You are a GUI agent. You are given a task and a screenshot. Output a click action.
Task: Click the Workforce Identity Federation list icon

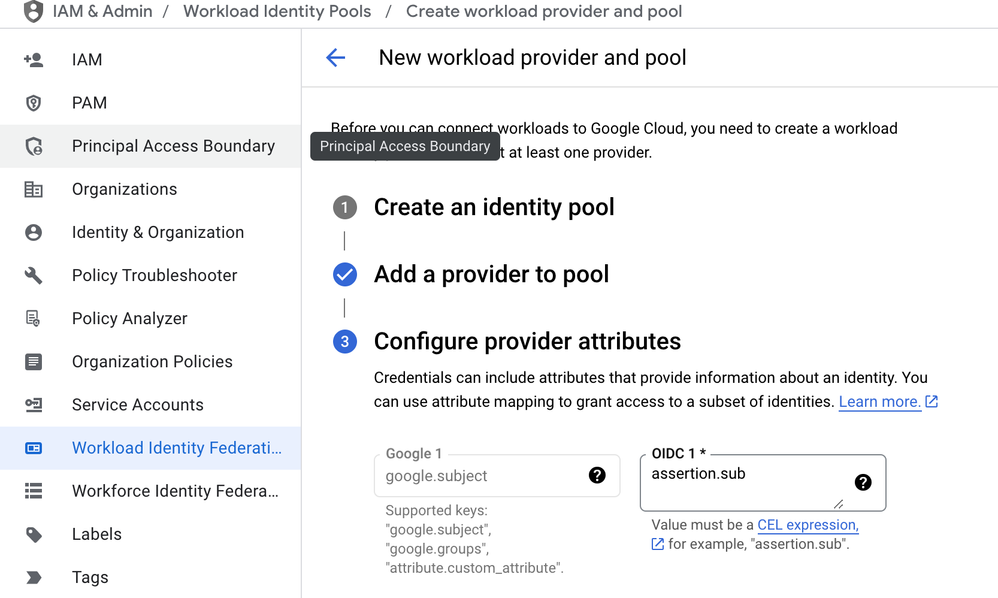33,491
